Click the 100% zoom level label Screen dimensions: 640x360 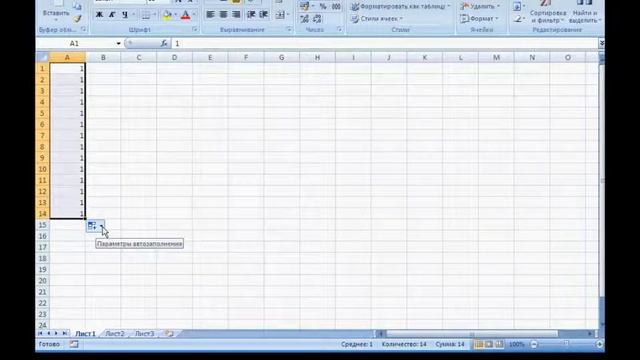(516, 344)
